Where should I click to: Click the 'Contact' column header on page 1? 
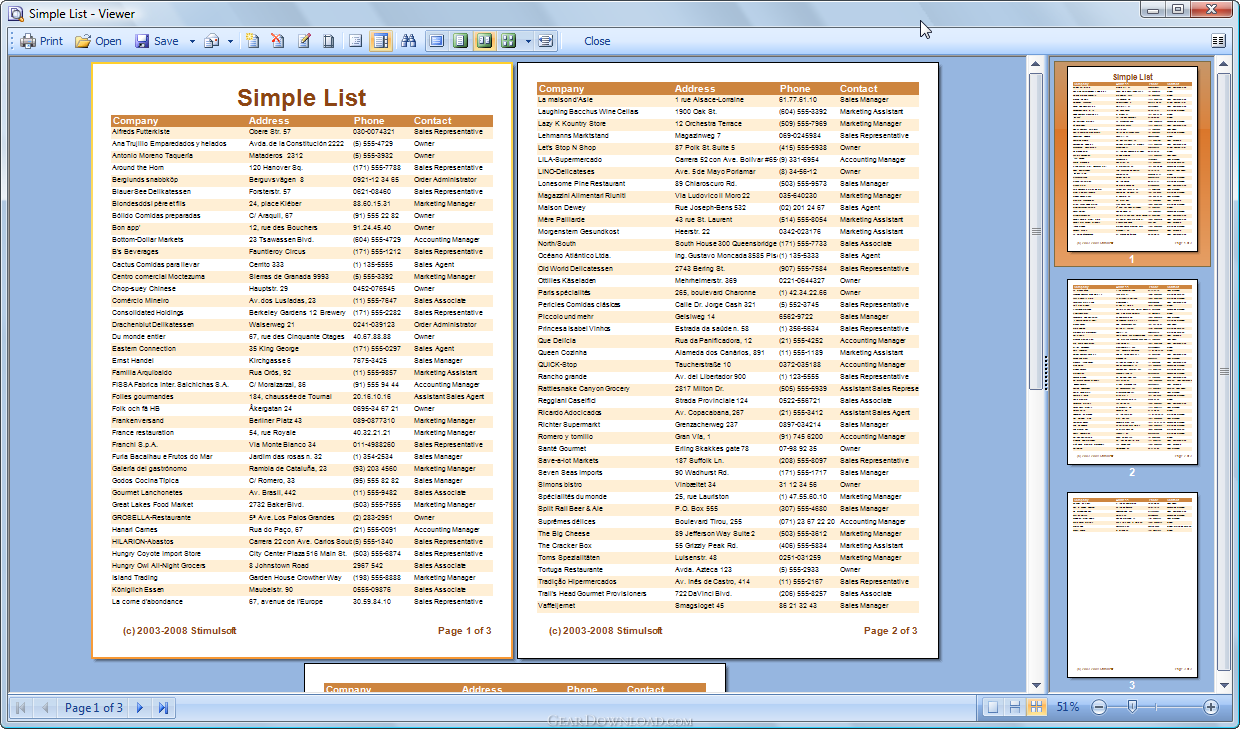tap(433, 121)
